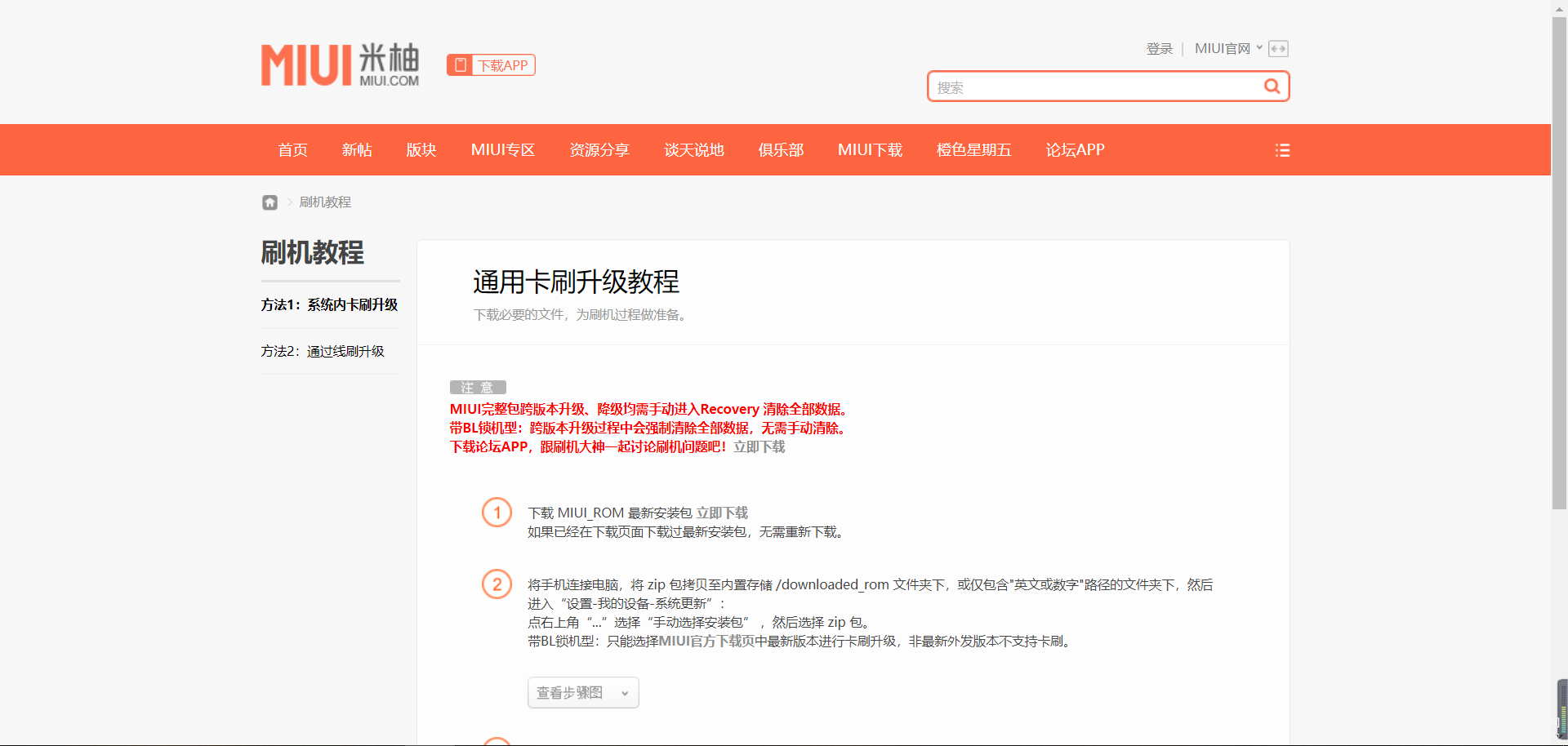Open the 新帖 nav item
The height and width of the screenshot is (746, 1568).
[357, 150]
